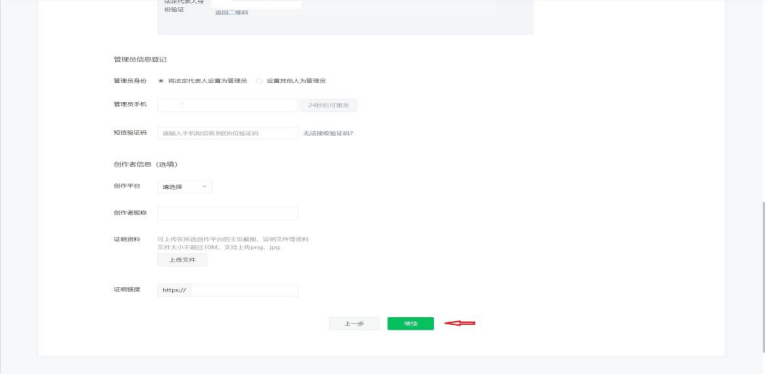Image resolution: width=766 pixels, height=375 pixels.
Task: Focus the SMS verification code input
Action: click(227, 133)
